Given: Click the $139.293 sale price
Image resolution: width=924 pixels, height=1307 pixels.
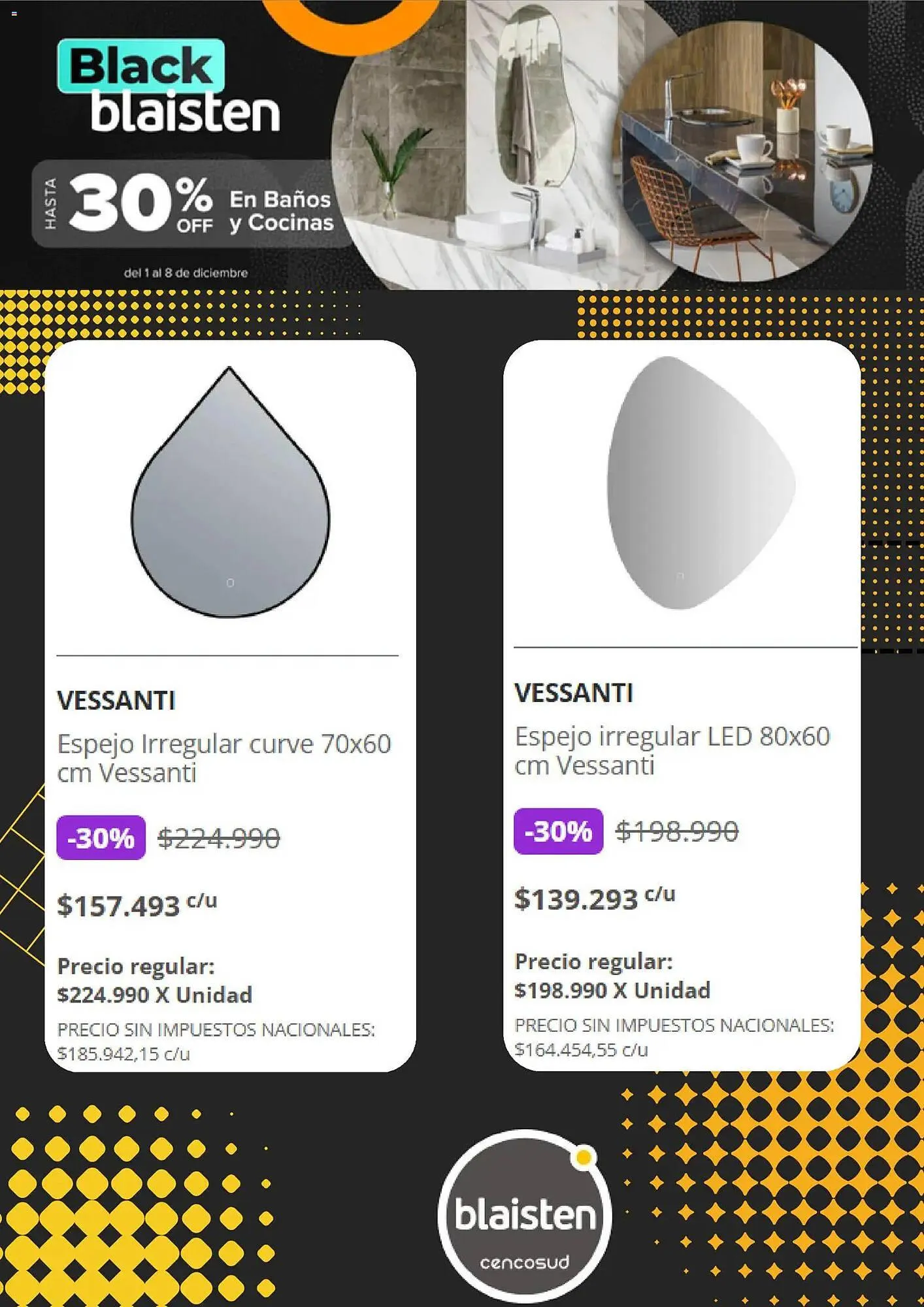Looking at the screenshot, I should pos(576,899).
